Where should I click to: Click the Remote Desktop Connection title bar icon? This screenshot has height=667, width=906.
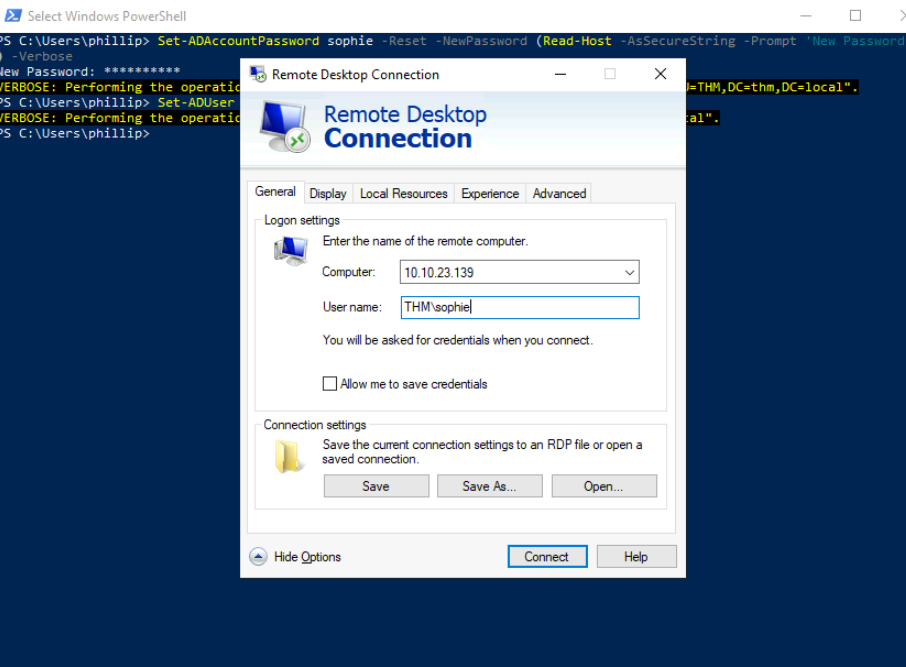pos(258,74)
